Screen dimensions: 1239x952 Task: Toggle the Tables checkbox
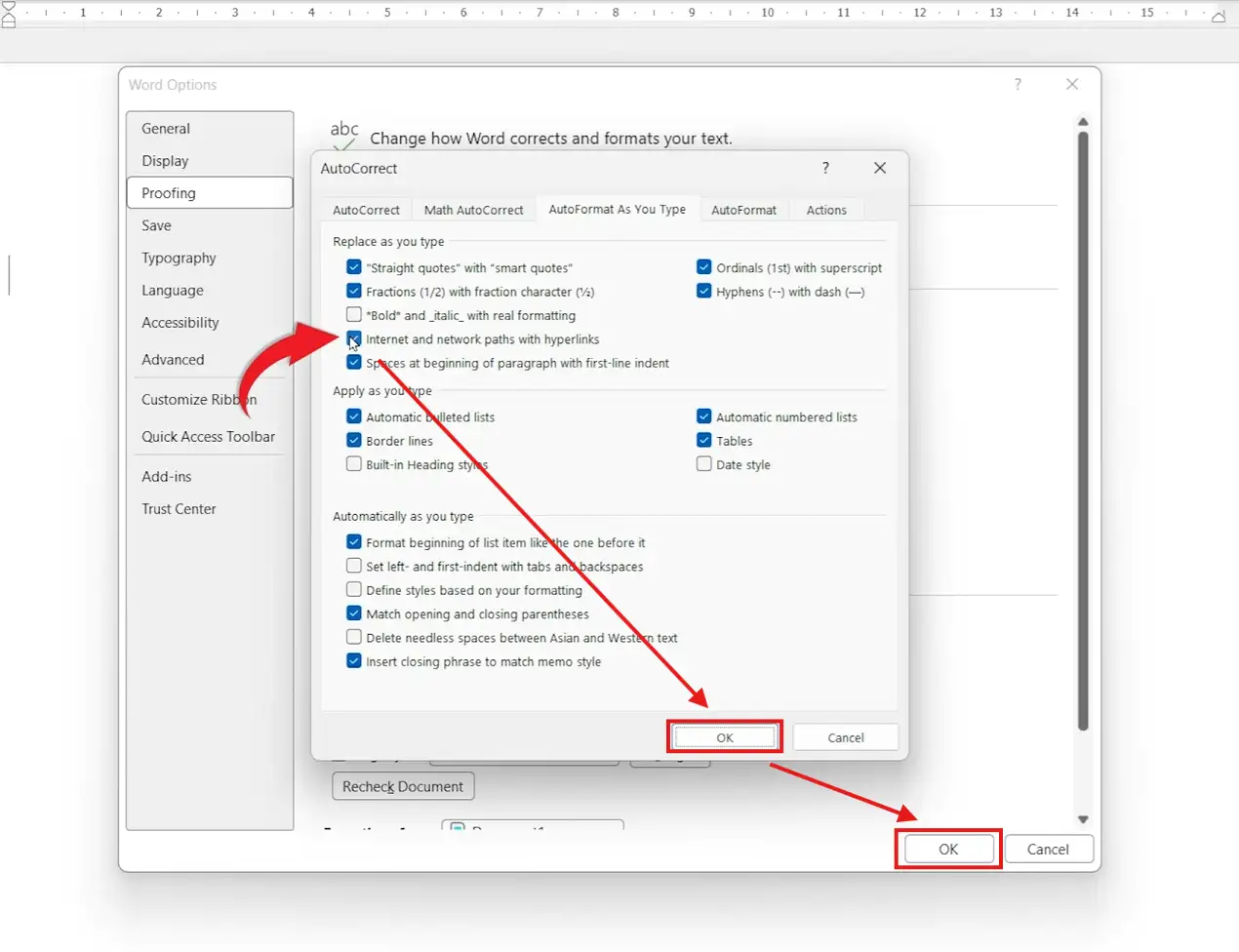point(704,440)
